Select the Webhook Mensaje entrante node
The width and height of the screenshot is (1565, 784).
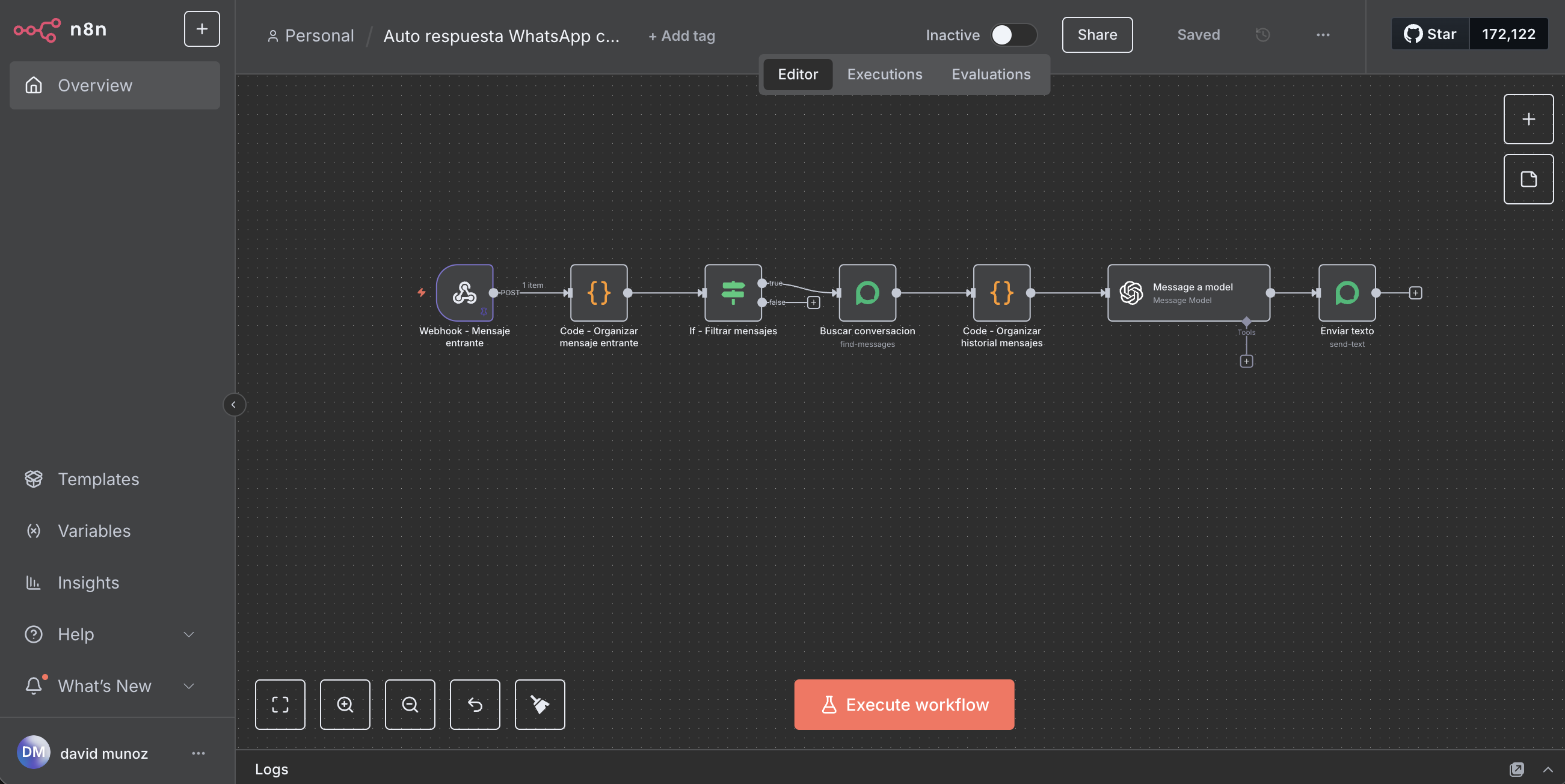click(464, 293)
